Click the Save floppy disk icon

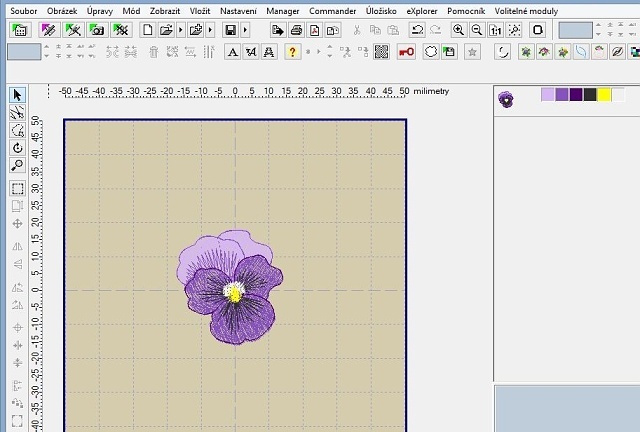231,30
